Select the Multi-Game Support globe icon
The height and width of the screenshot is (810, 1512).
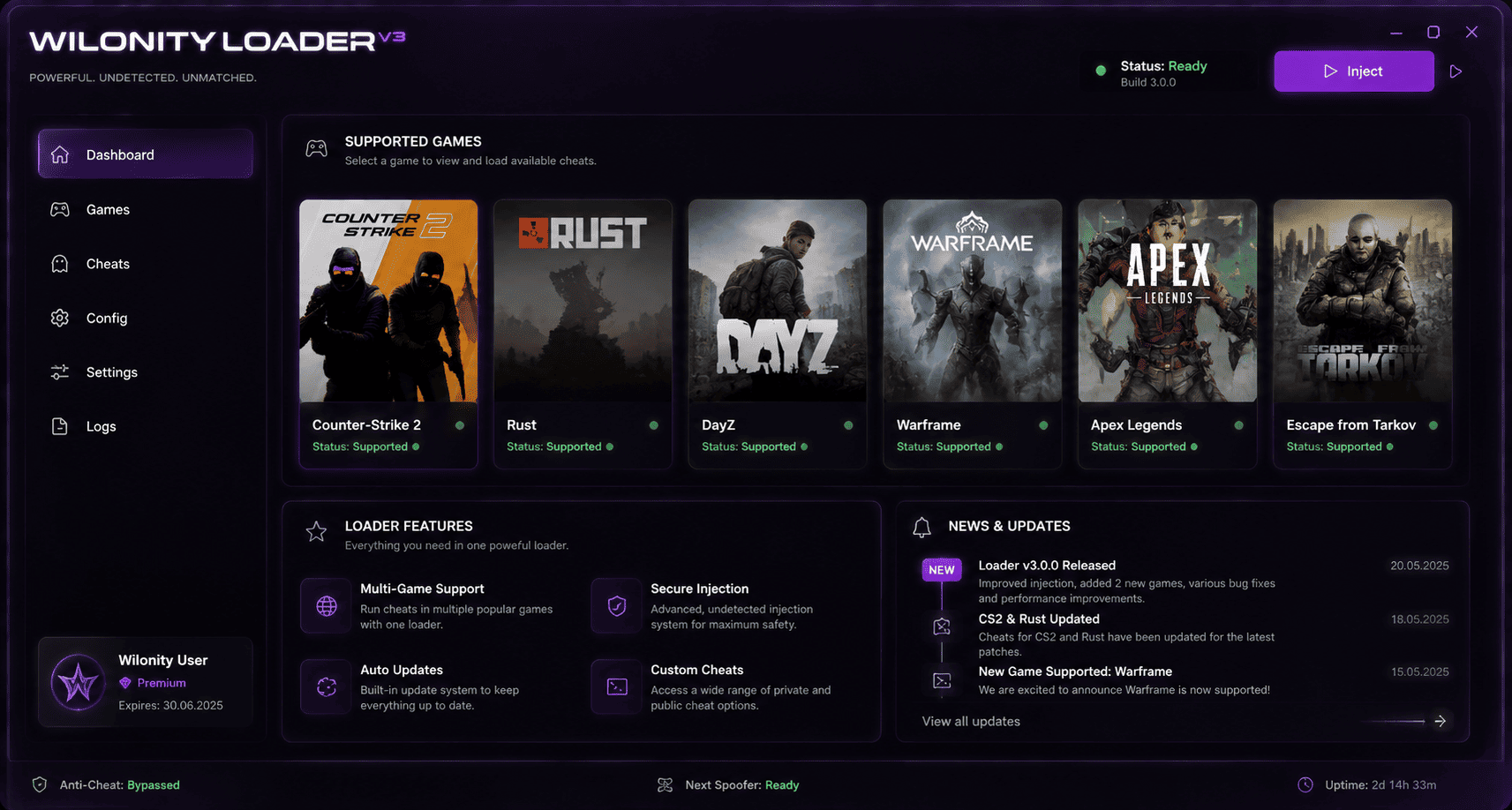pyautogui.click(x=327, y=606)
